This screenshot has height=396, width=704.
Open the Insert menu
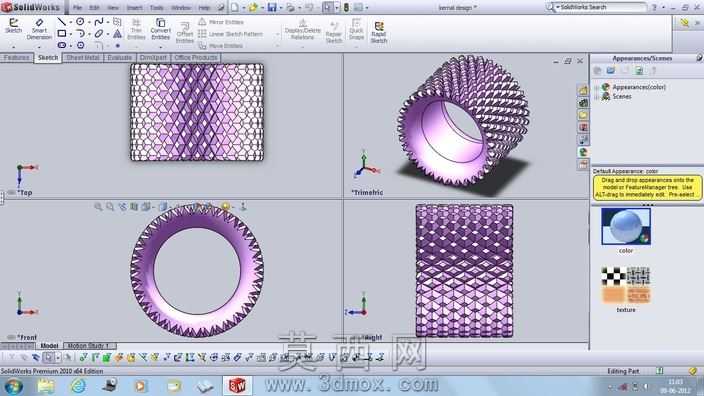point(134,8)
